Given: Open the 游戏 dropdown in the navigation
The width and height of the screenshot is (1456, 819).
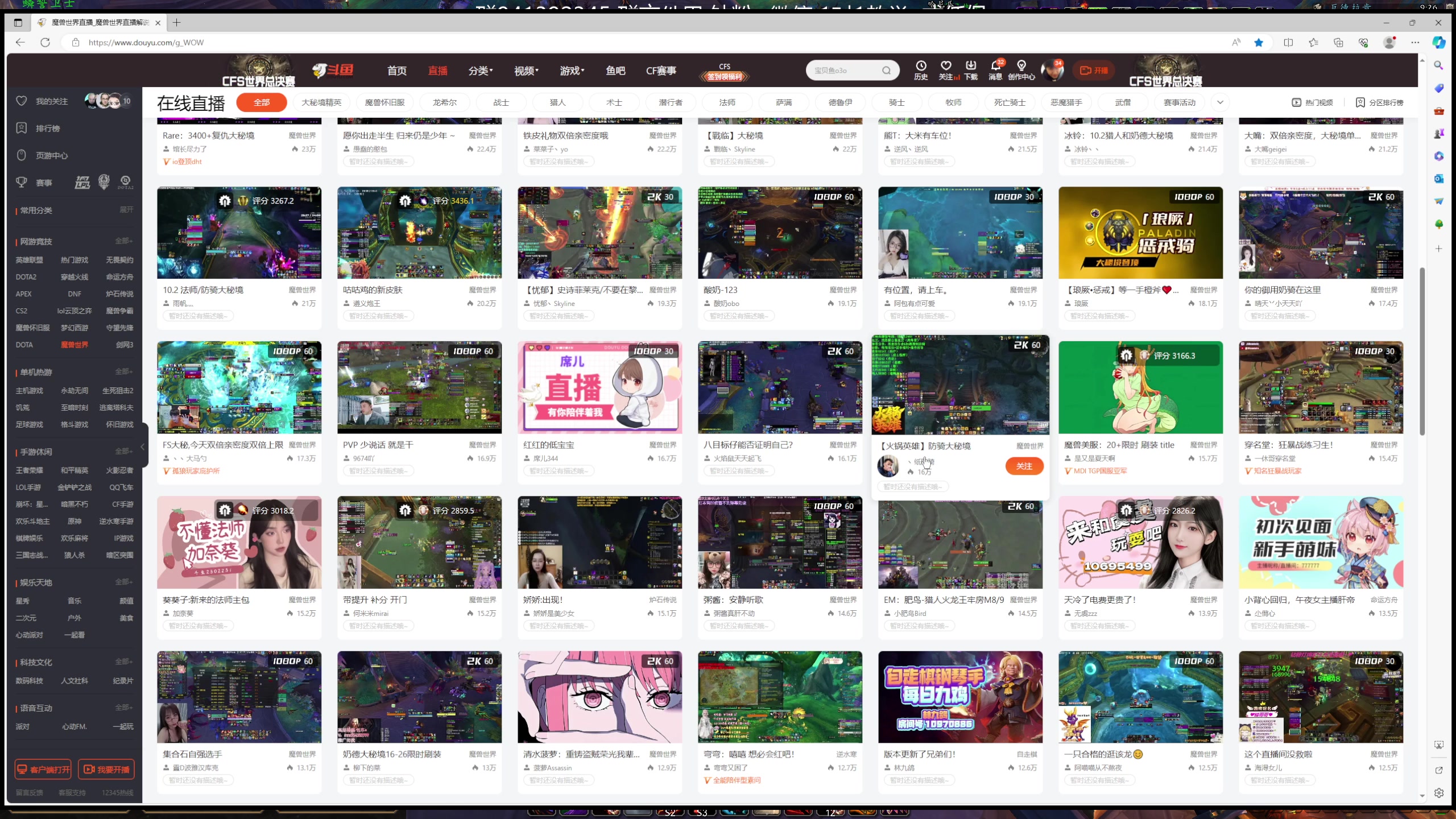Looking at the screenshot, I should click(x=572, y=71).
